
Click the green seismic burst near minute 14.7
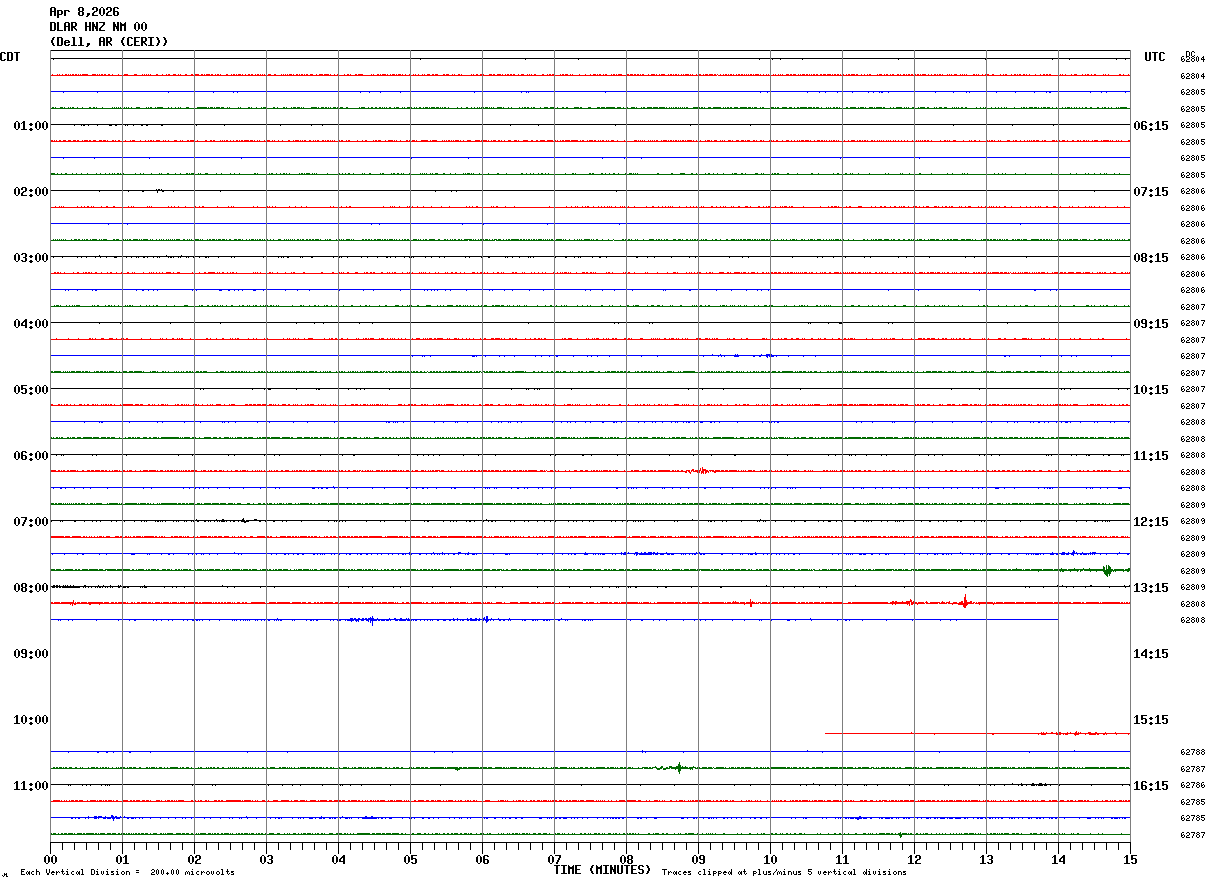point(1107,570)
